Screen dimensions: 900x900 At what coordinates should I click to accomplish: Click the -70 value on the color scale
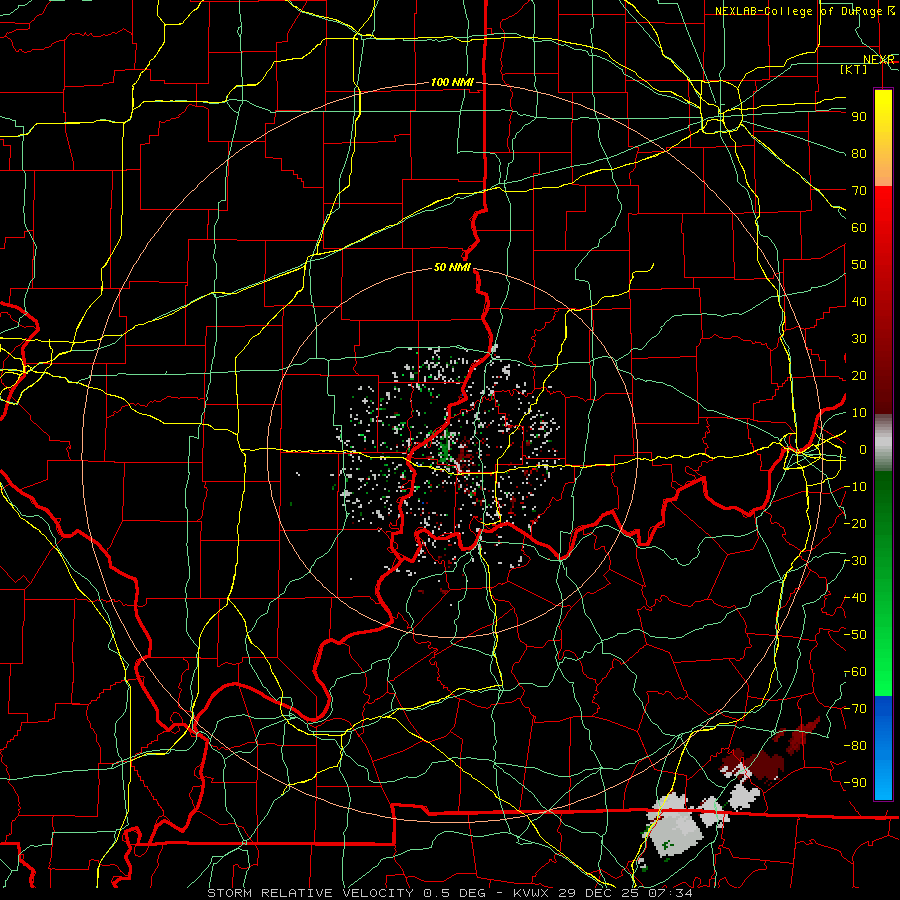click(856, 708)
